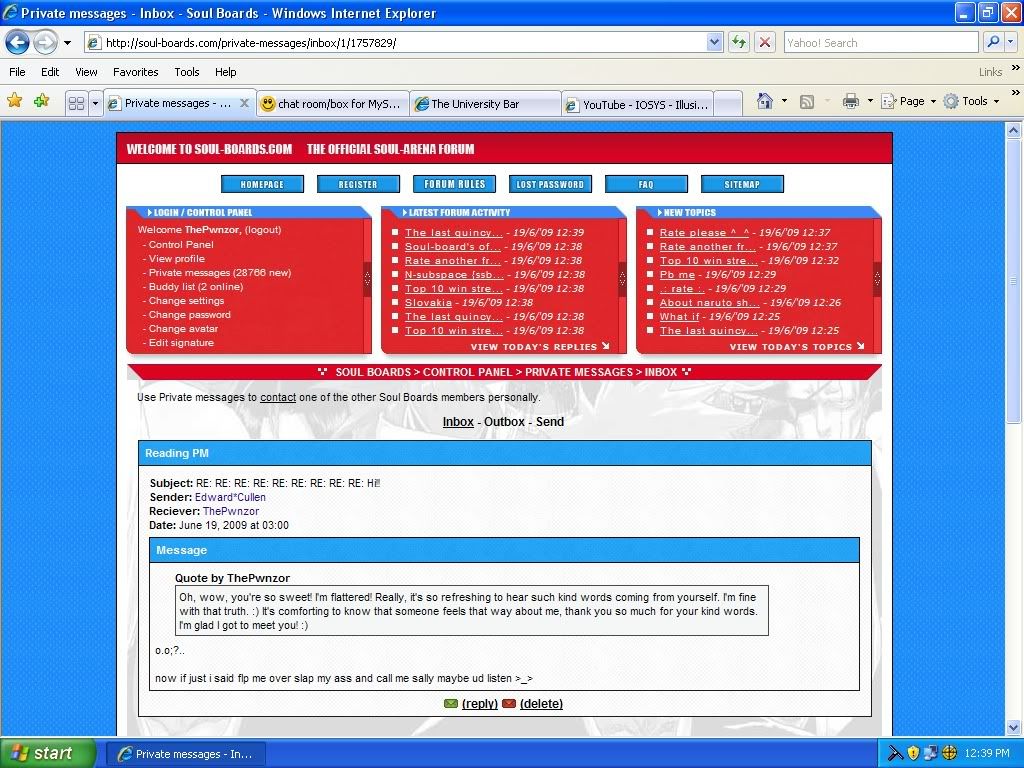This screenshot has height=768, width=1024.
Task: Click in the Yahoo! Search field
Action: point(880,43)
